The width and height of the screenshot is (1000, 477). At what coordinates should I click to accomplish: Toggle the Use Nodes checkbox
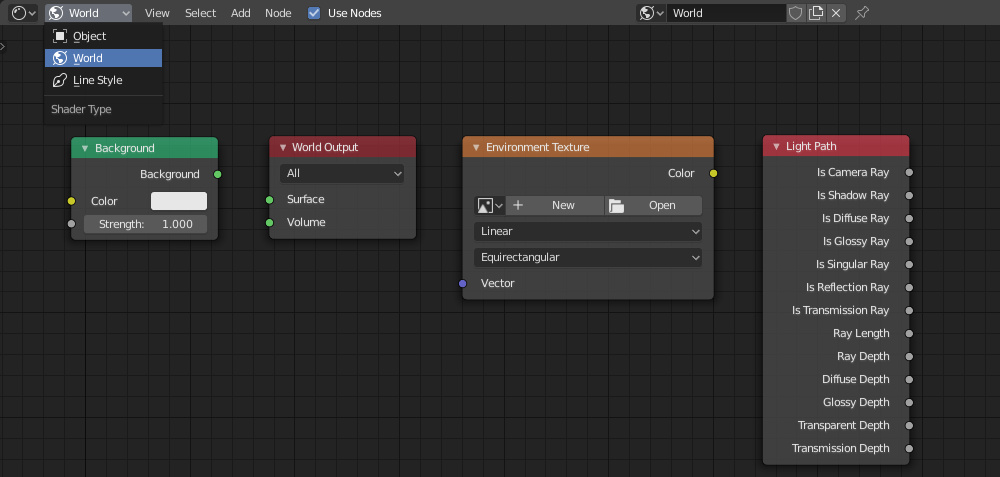click(x=314, y=13)
